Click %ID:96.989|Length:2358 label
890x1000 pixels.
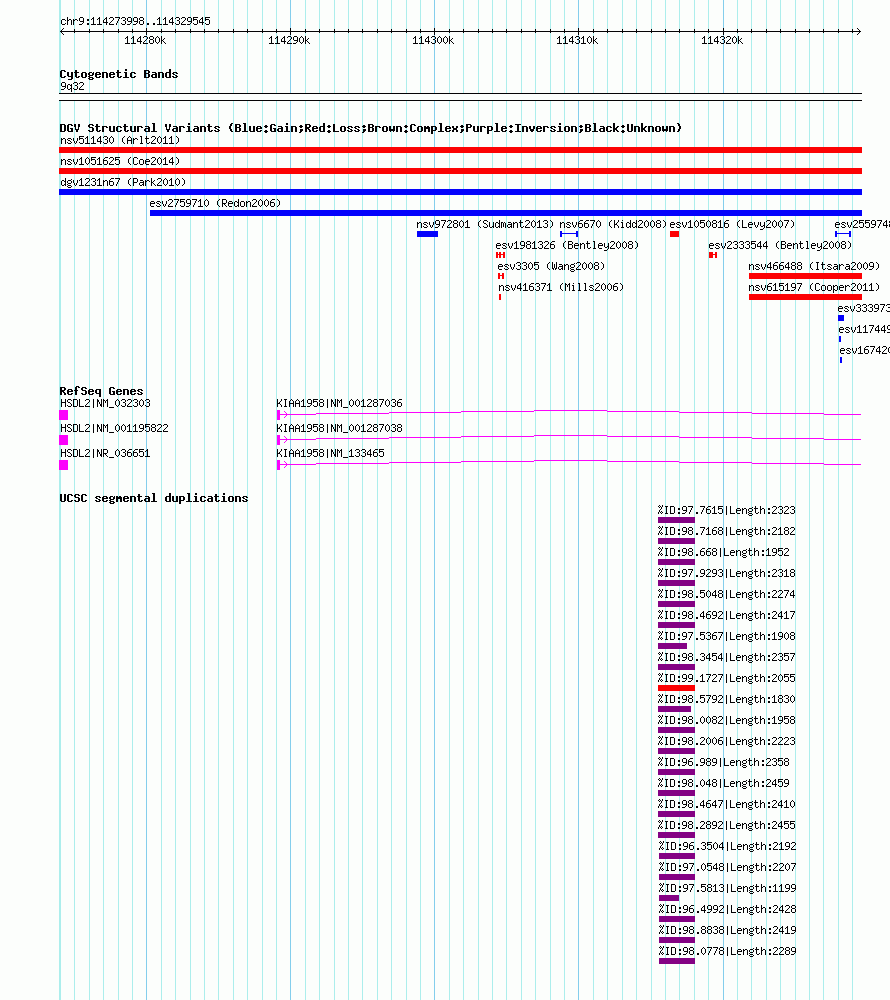pyautogui.click(x=724, y=763)
